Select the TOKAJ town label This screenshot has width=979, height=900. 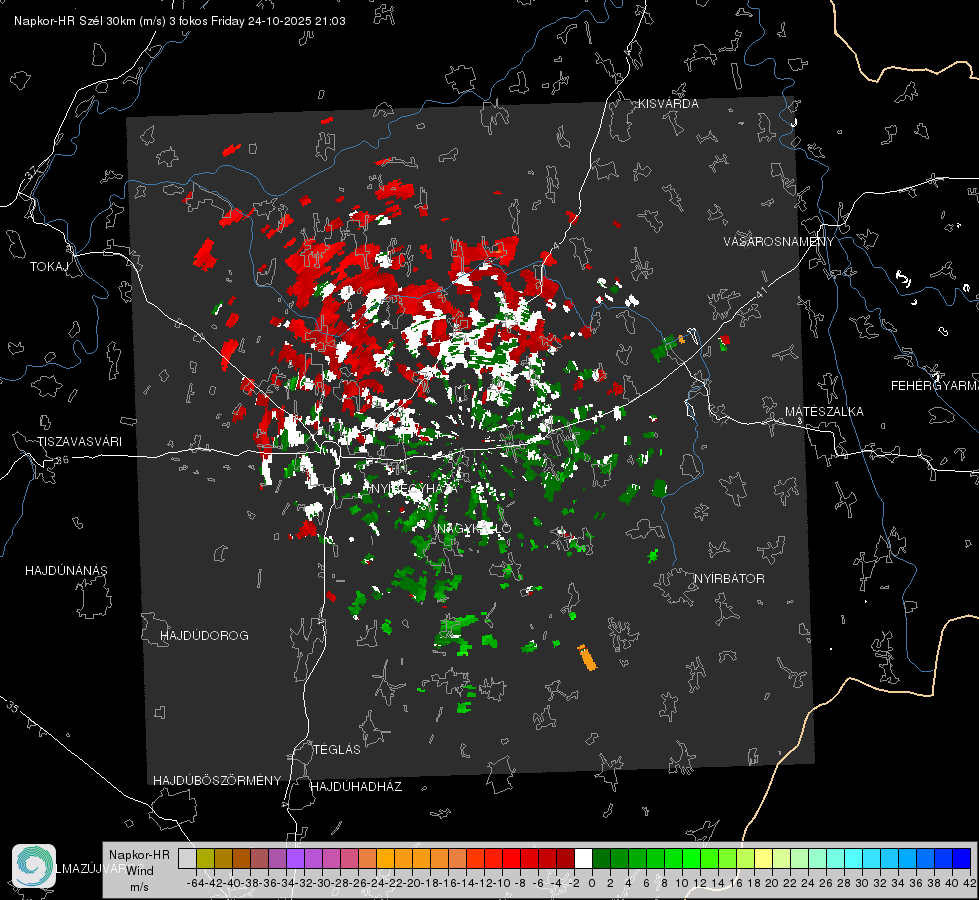click(49, 267)
